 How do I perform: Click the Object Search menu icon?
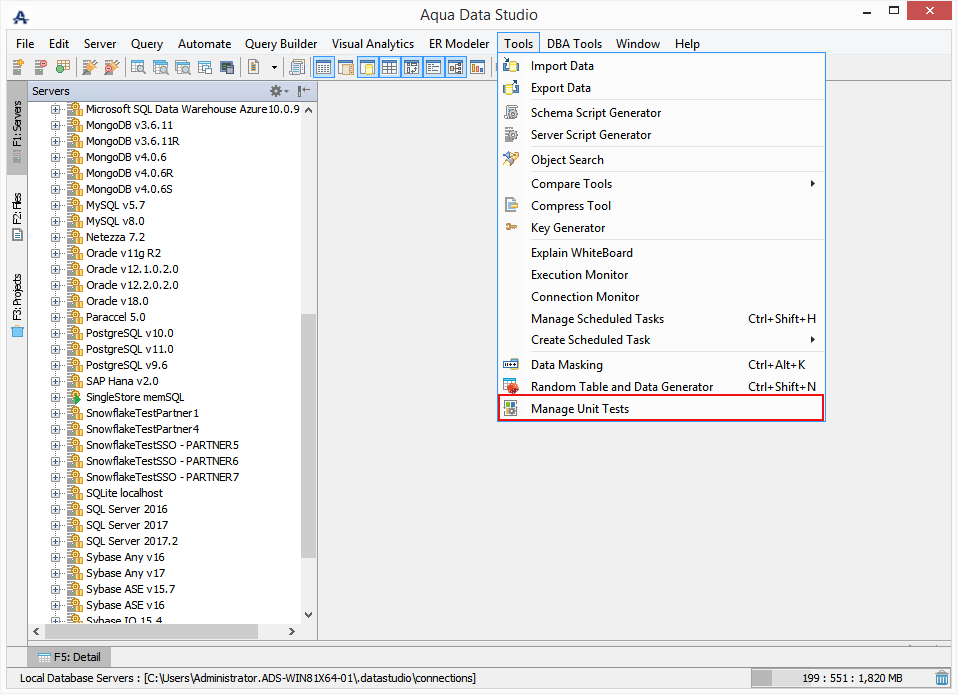point(511,159)
